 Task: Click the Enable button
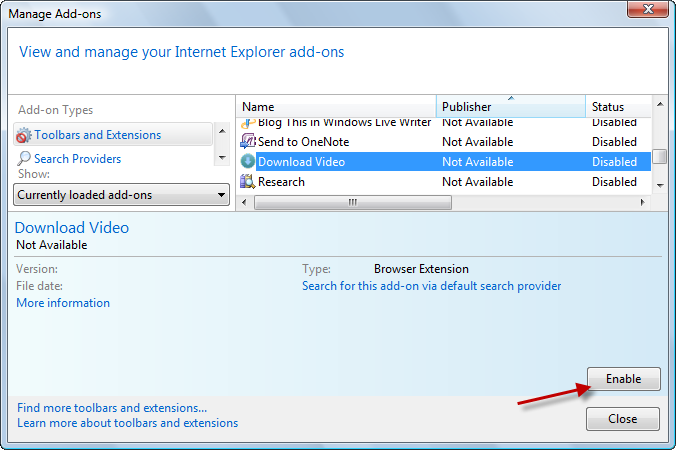tap(623, 379)
